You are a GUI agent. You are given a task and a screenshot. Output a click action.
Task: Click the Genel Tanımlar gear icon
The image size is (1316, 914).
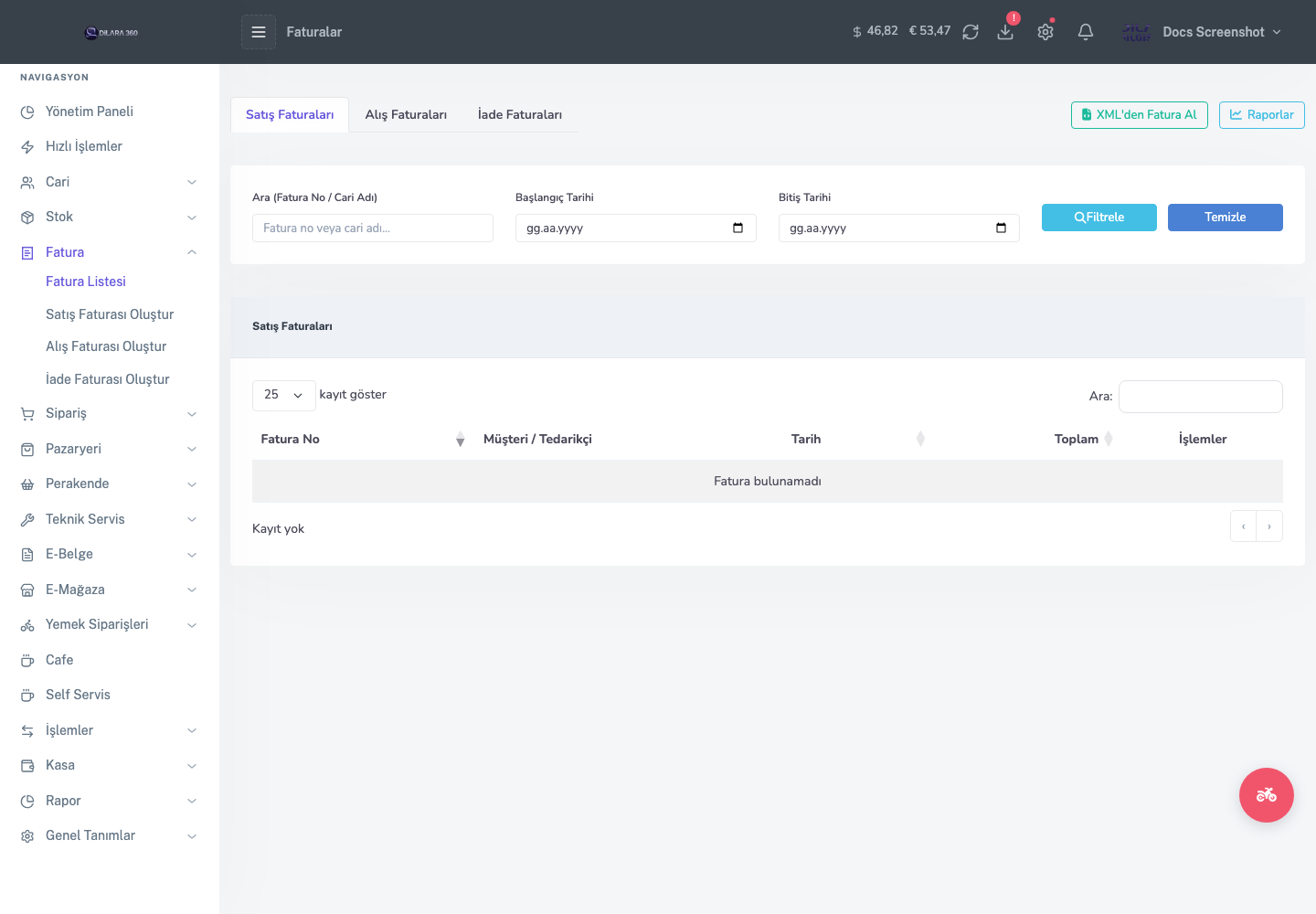pyautogui.click(x=27, y=836)
